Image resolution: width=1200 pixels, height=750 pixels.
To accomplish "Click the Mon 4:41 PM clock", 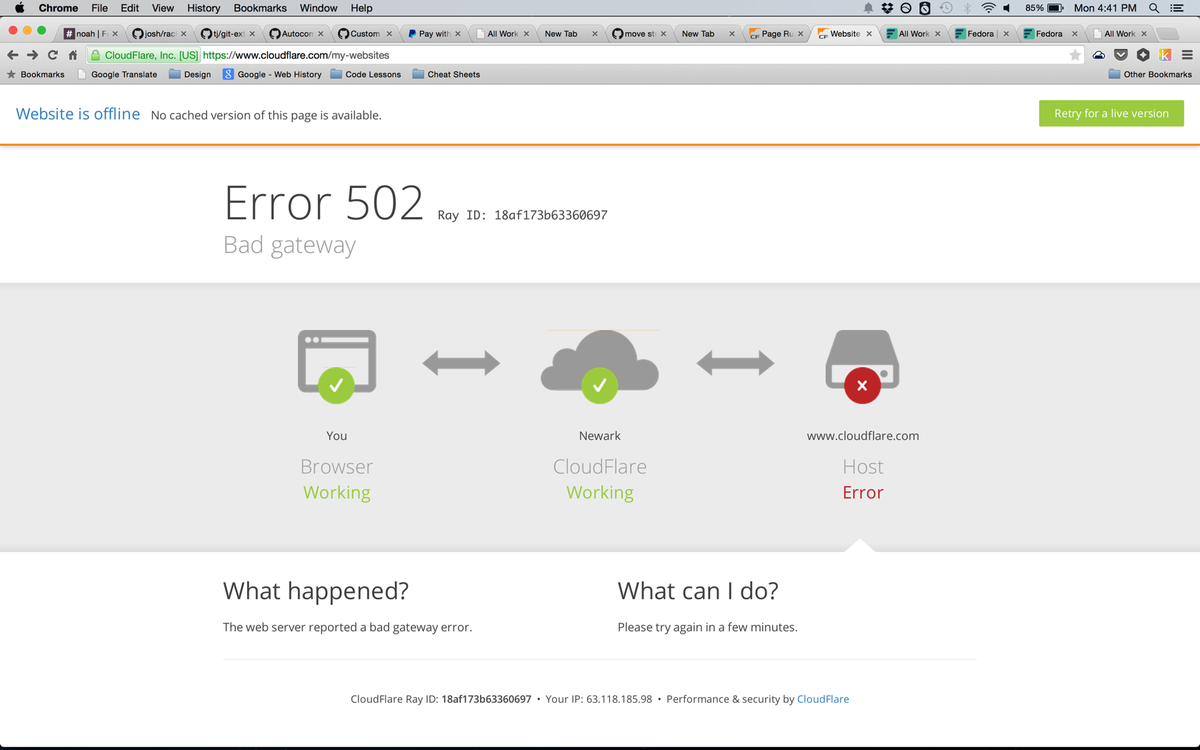I will 1105,8.
